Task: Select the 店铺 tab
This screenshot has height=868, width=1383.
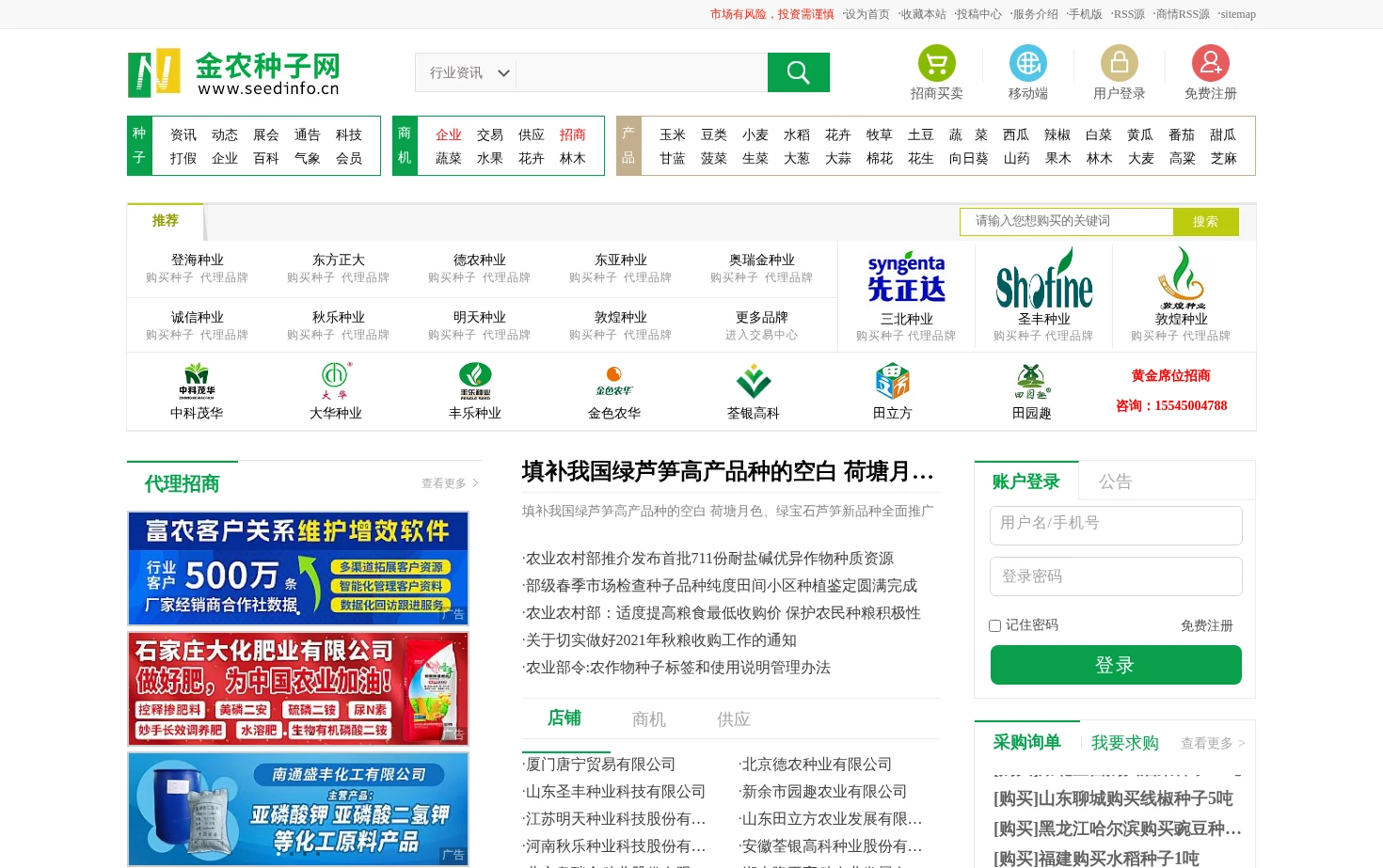Action: [x=564, y=718]
